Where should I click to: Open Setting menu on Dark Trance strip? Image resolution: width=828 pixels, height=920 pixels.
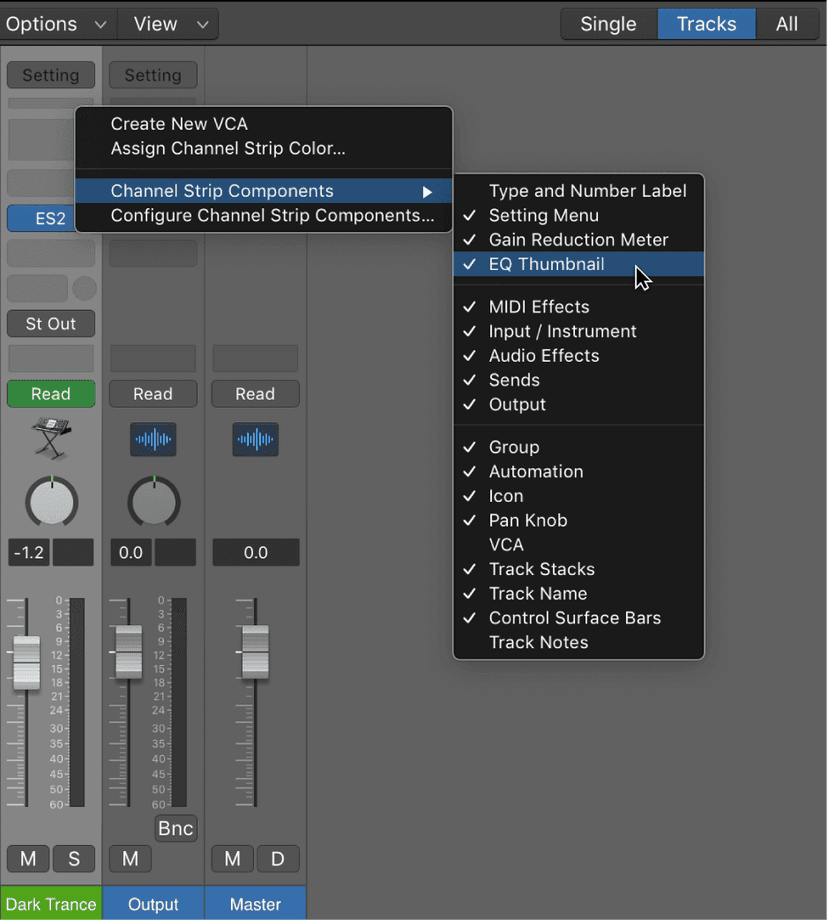[x=51, y=75]
